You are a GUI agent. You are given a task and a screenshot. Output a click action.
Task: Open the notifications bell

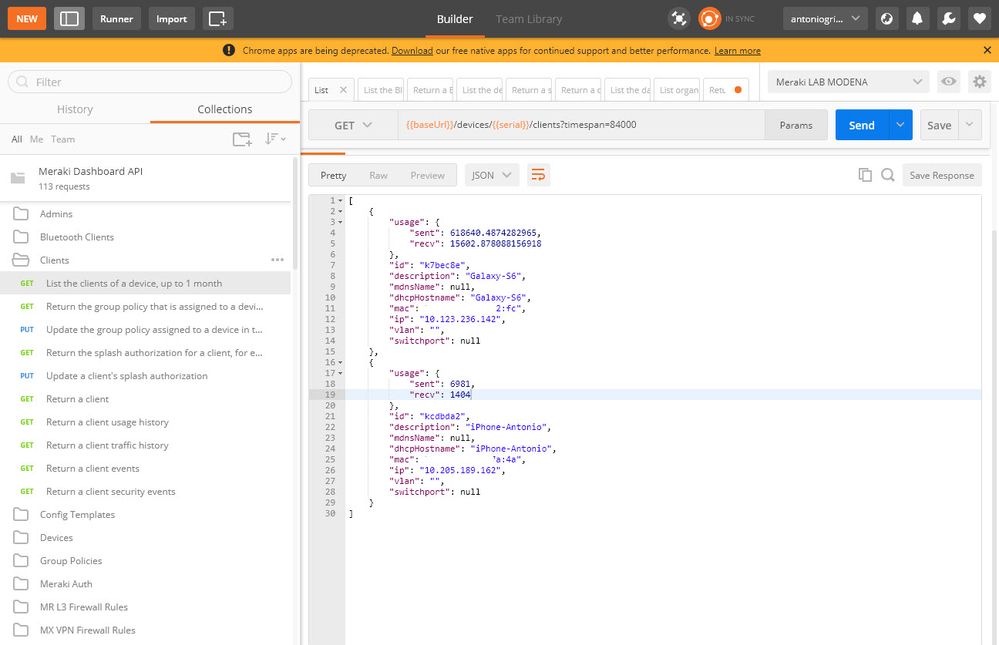click(x=917, y=19)
